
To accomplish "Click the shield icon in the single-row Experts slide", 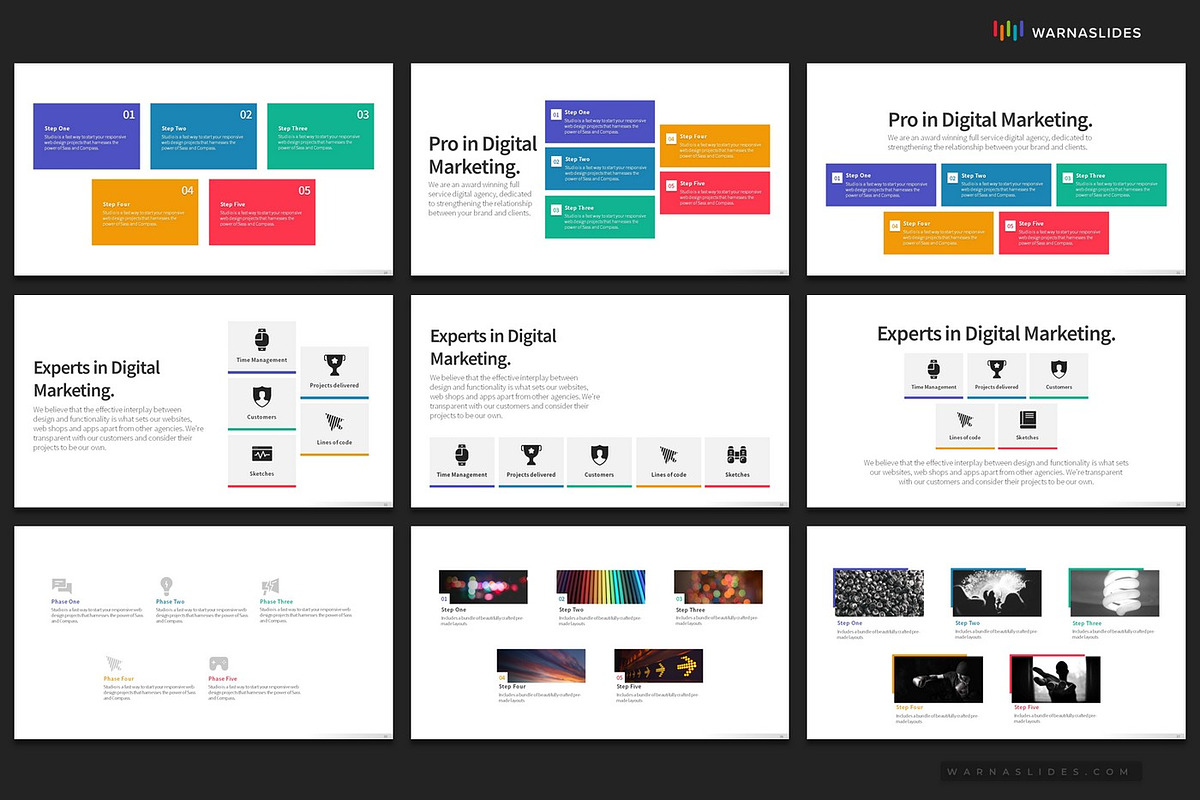I will (x=599, y=454).
